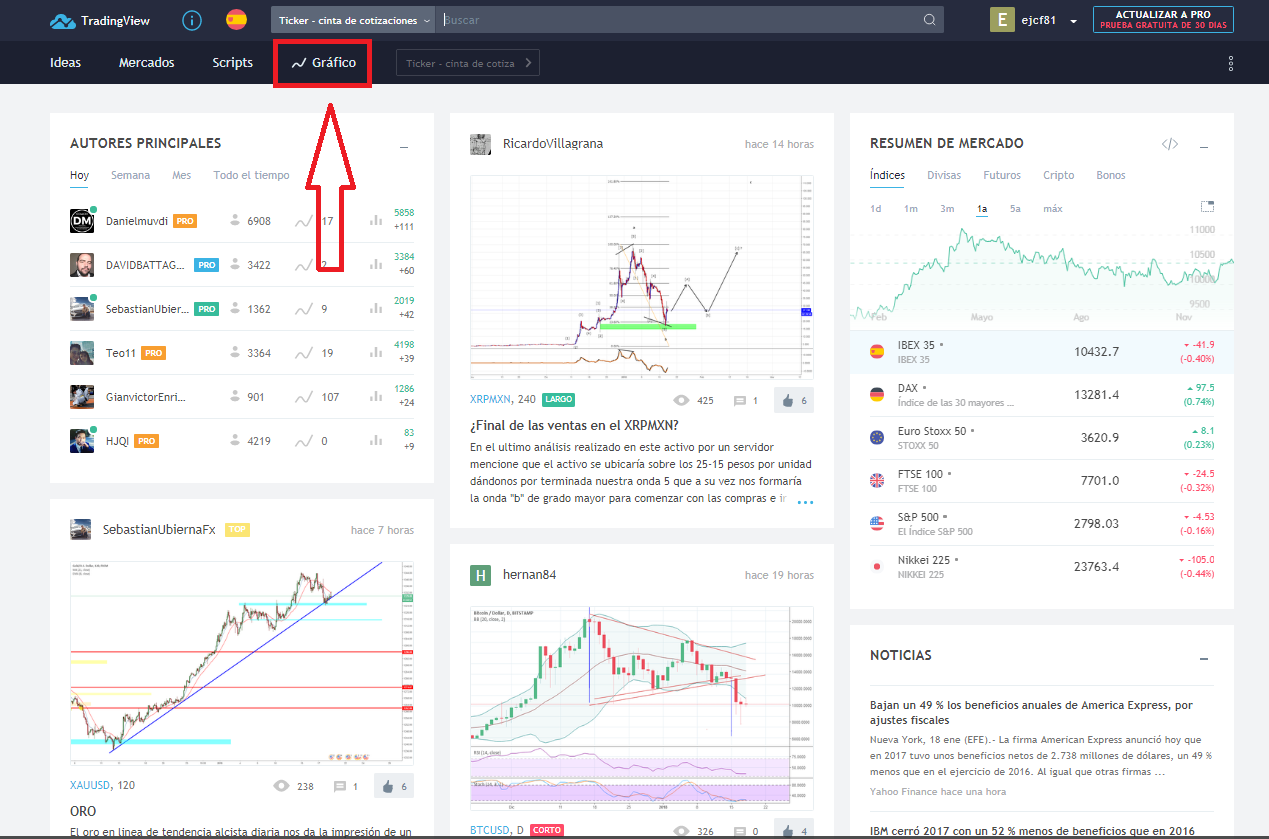Switch to the Divisas tab
1269x839 pixels.
[944, 175]
